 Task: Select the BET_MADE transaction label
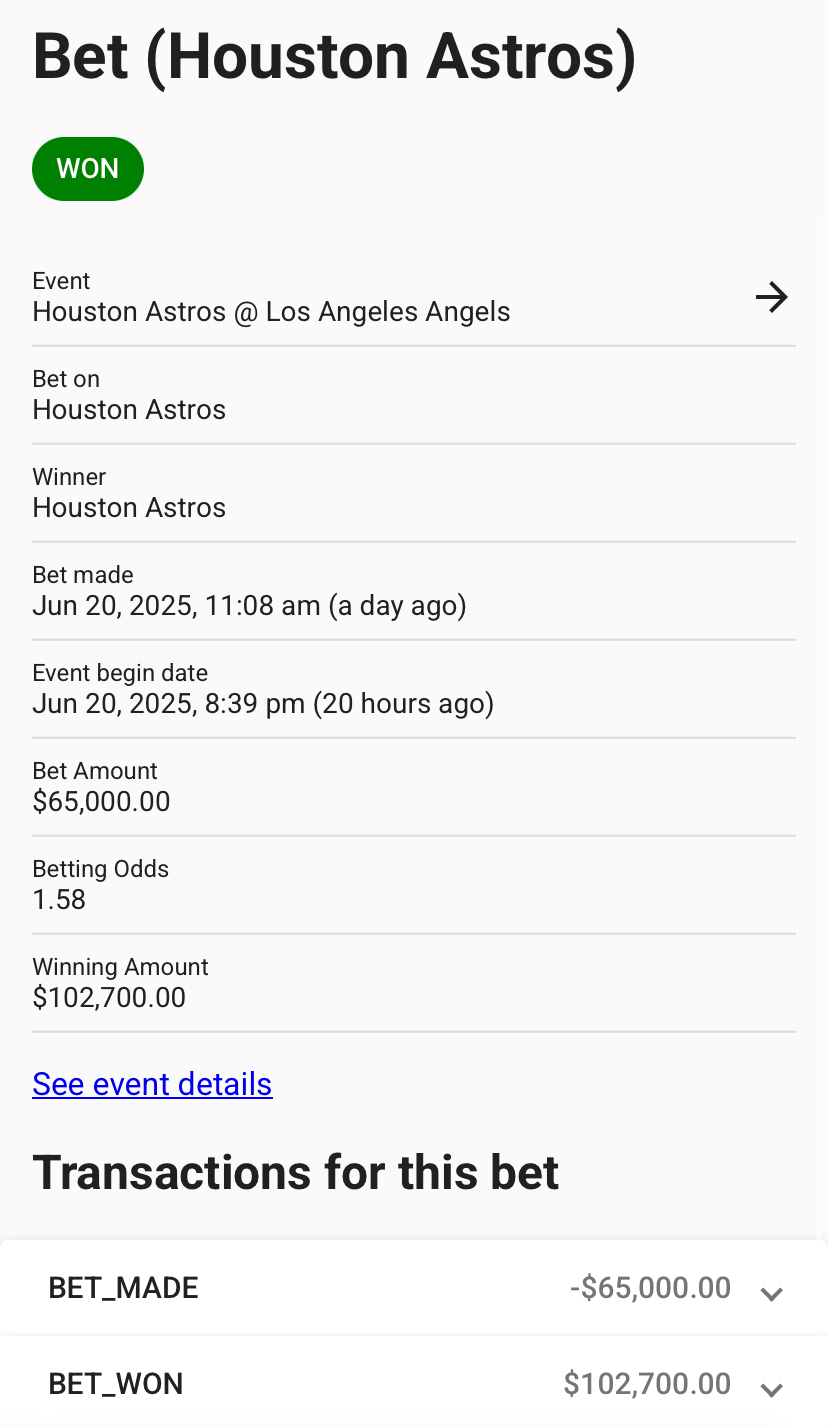124,1288
